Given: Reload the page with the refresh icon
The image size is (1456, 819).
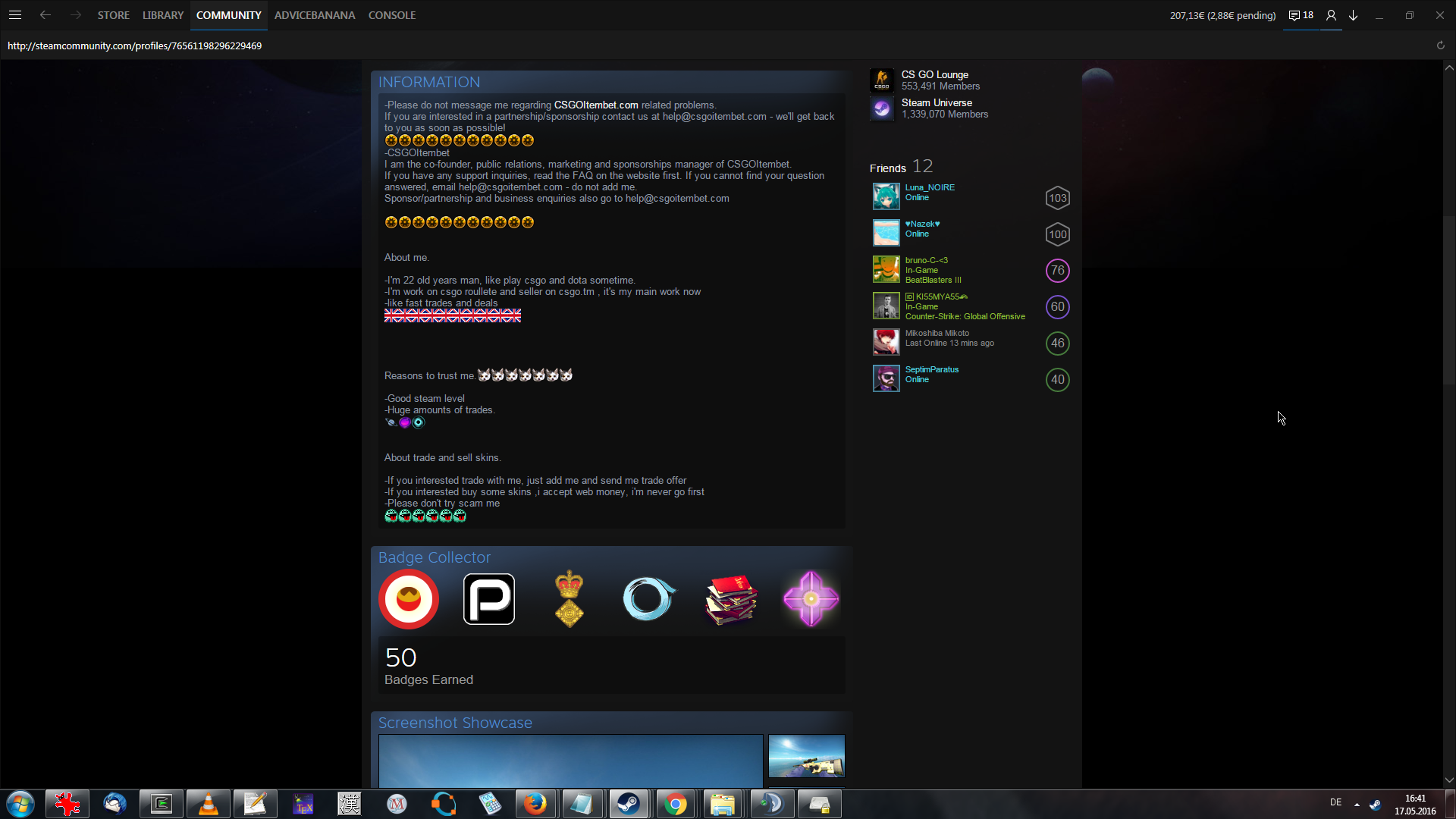Looking at the screenshot, I should [1440, 45].
